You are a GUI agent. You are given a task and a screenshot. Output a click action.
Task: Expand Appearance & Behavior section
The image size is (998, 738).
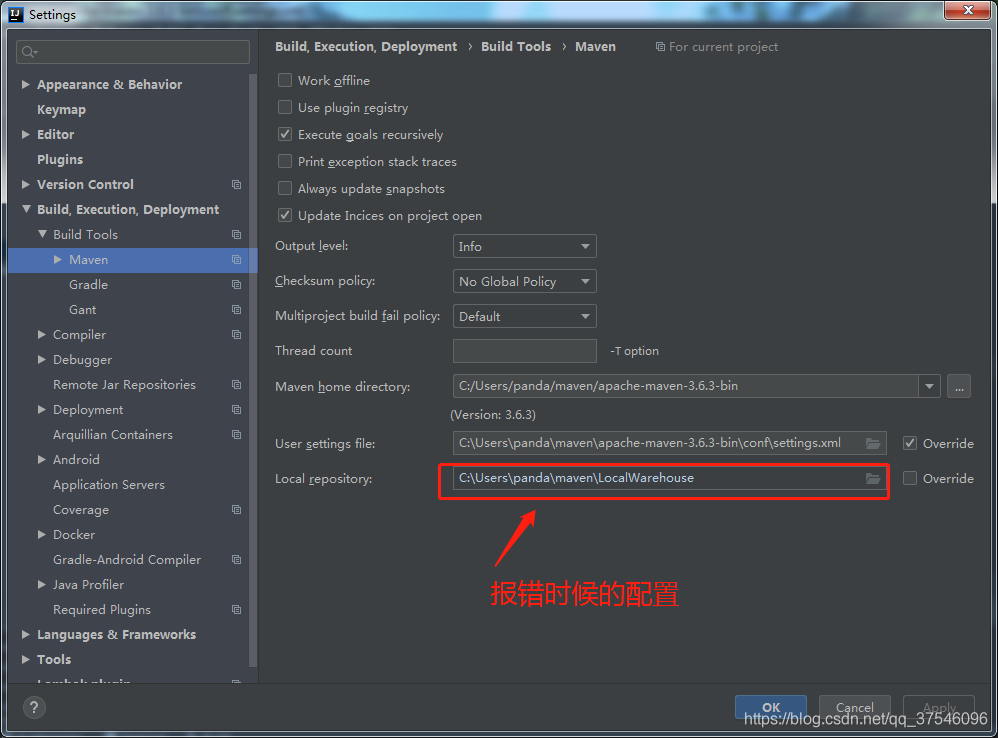[x=25, y=85]
